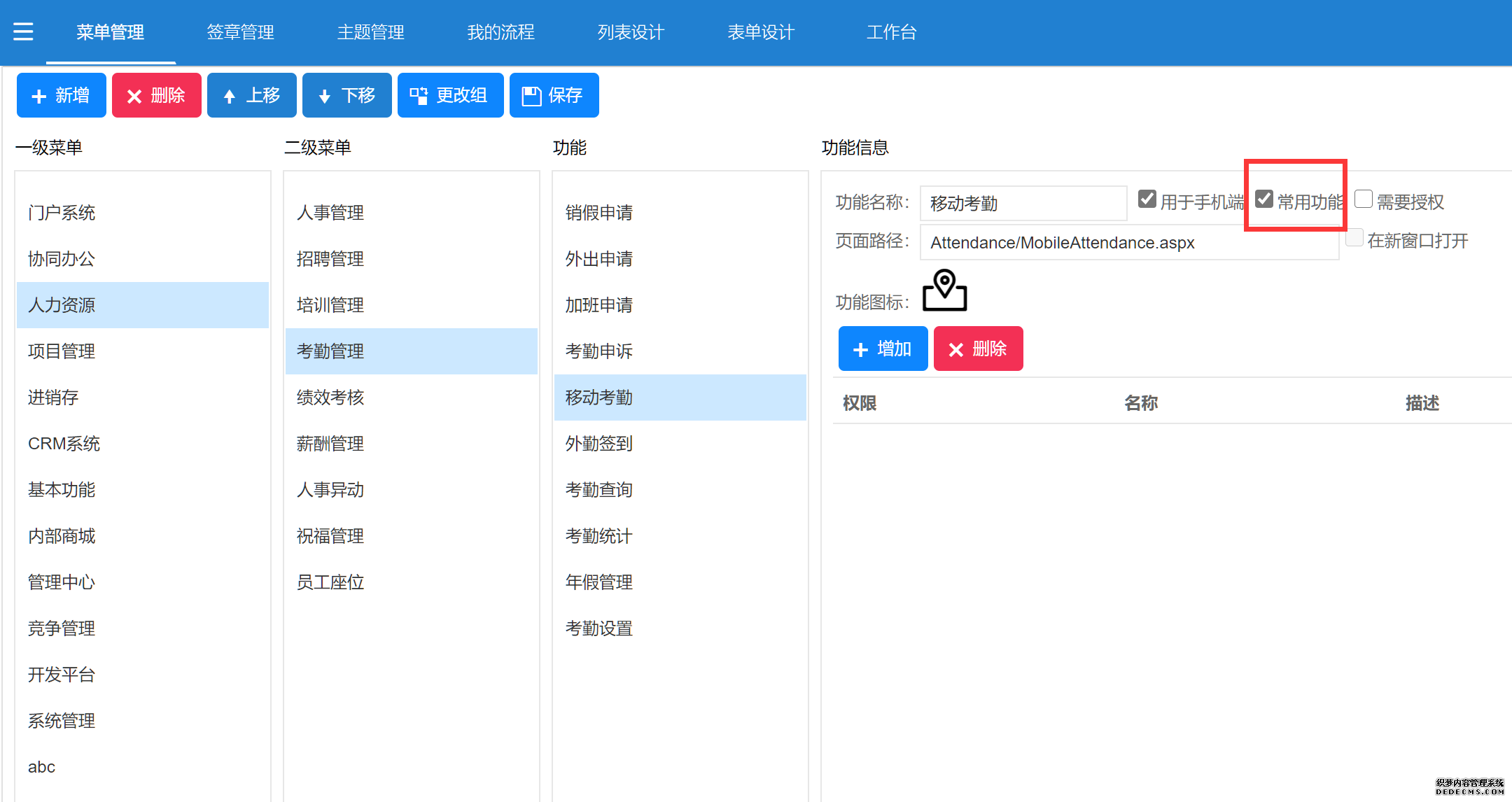The image size is (1512, 802).
Task: Click the blue 增加 permission button
Action: pyautogui.click(x=883, y=349)
